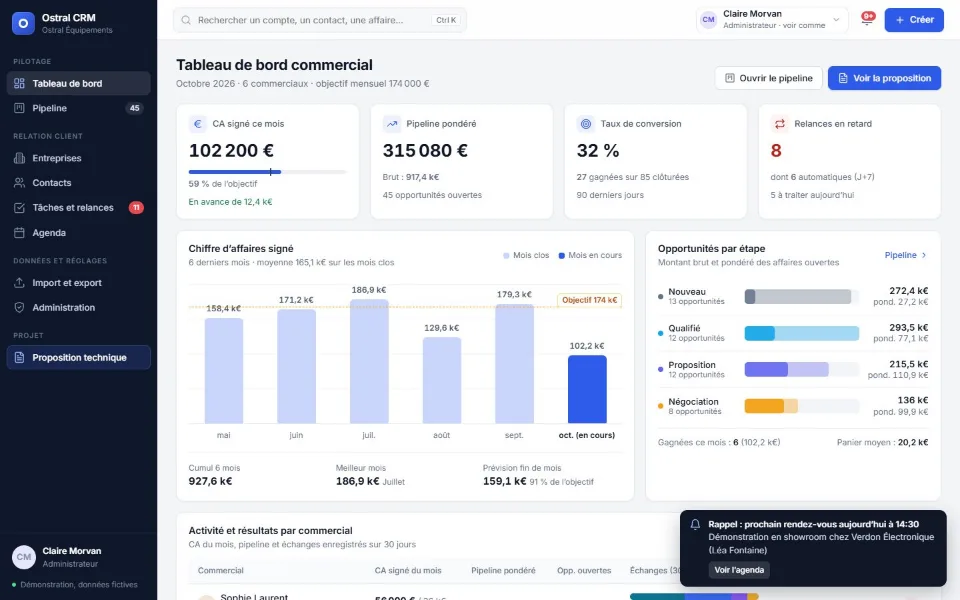Click the dark blue oct. bar
The height and width of the screenshot is (600, 960).
click(x=587, y=389)
